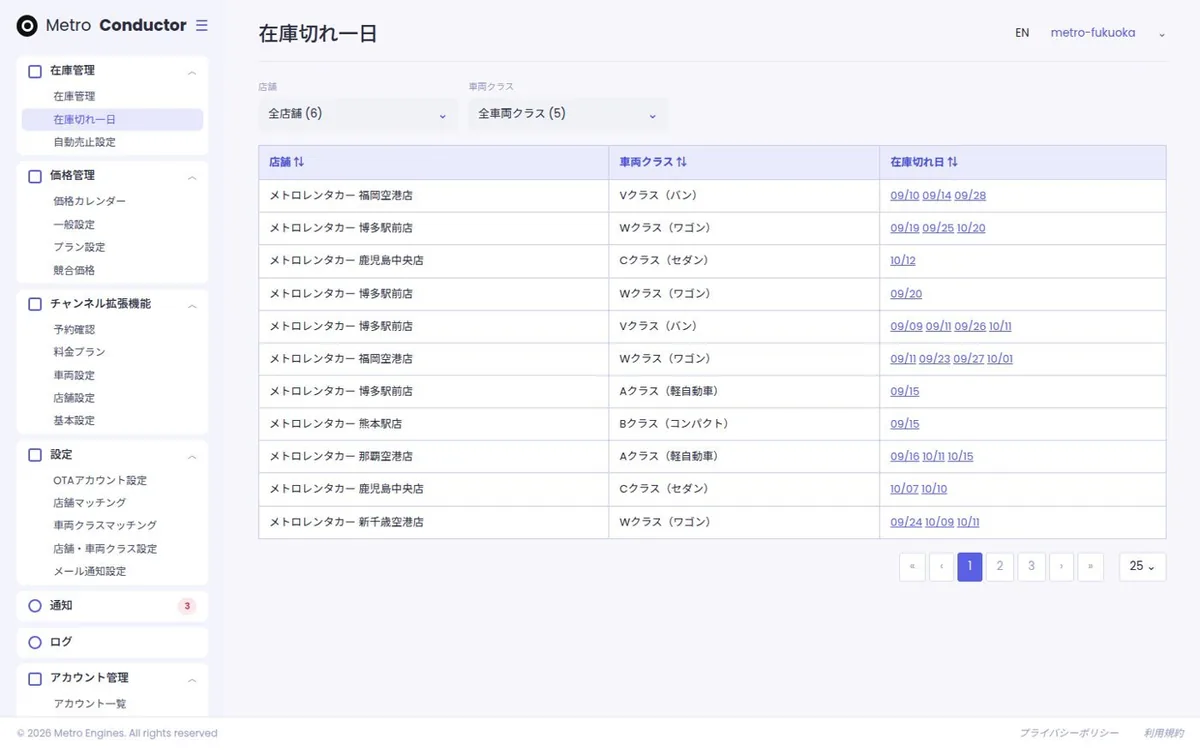This screenshot has width=1200, height=750.
Task: Go to page 3
Action: (x=1031, y=567)
